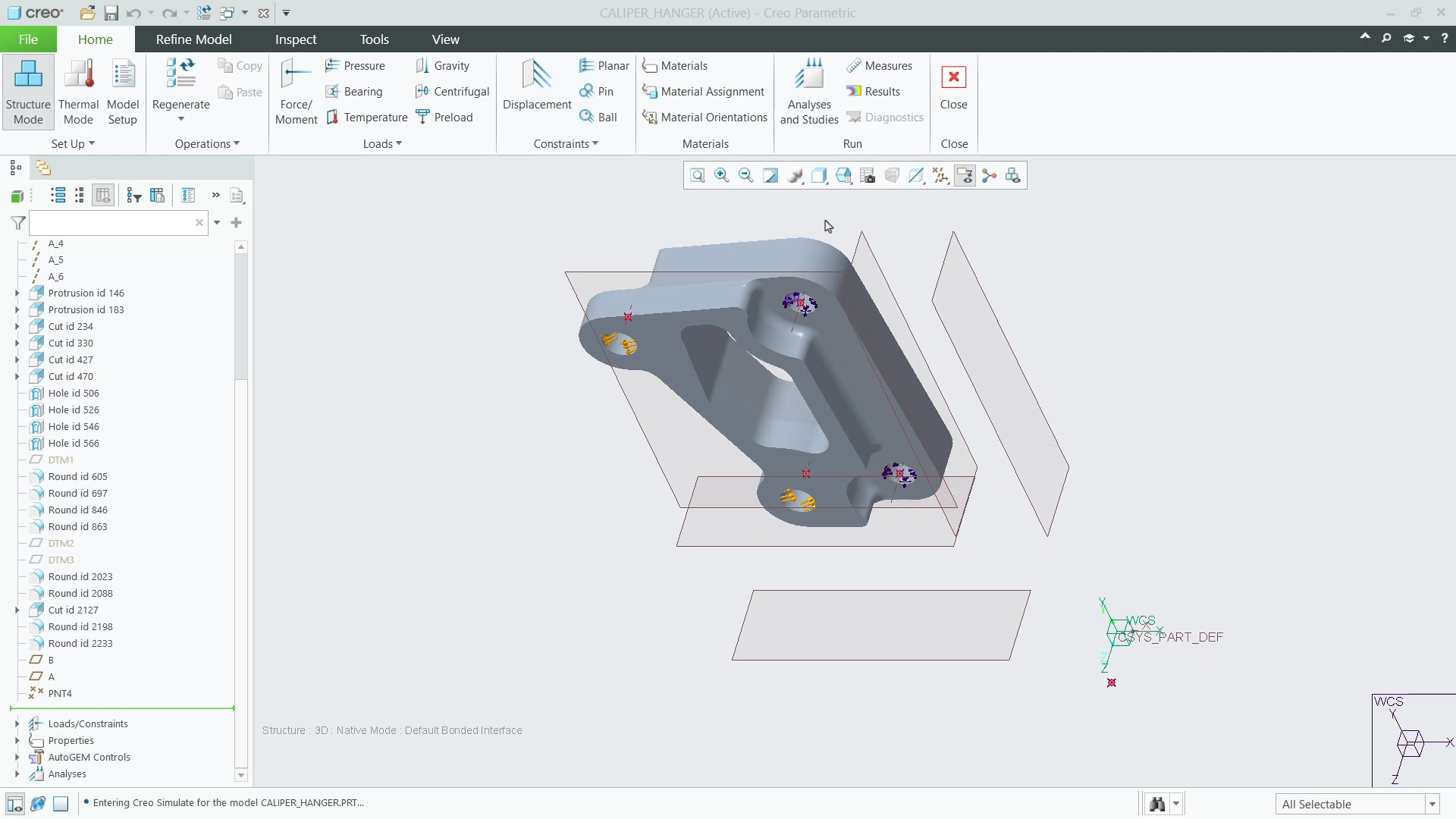
Task: Click the Zoom In magnifier icon
Action: [x=722, y=176]
